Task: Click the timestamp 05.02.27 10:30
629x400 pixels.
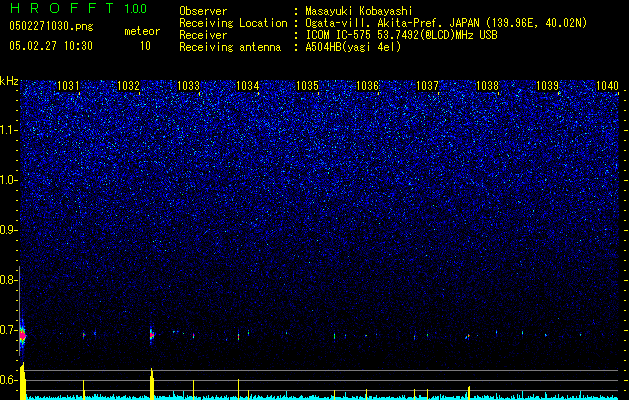Action: (x=51, y=46)
